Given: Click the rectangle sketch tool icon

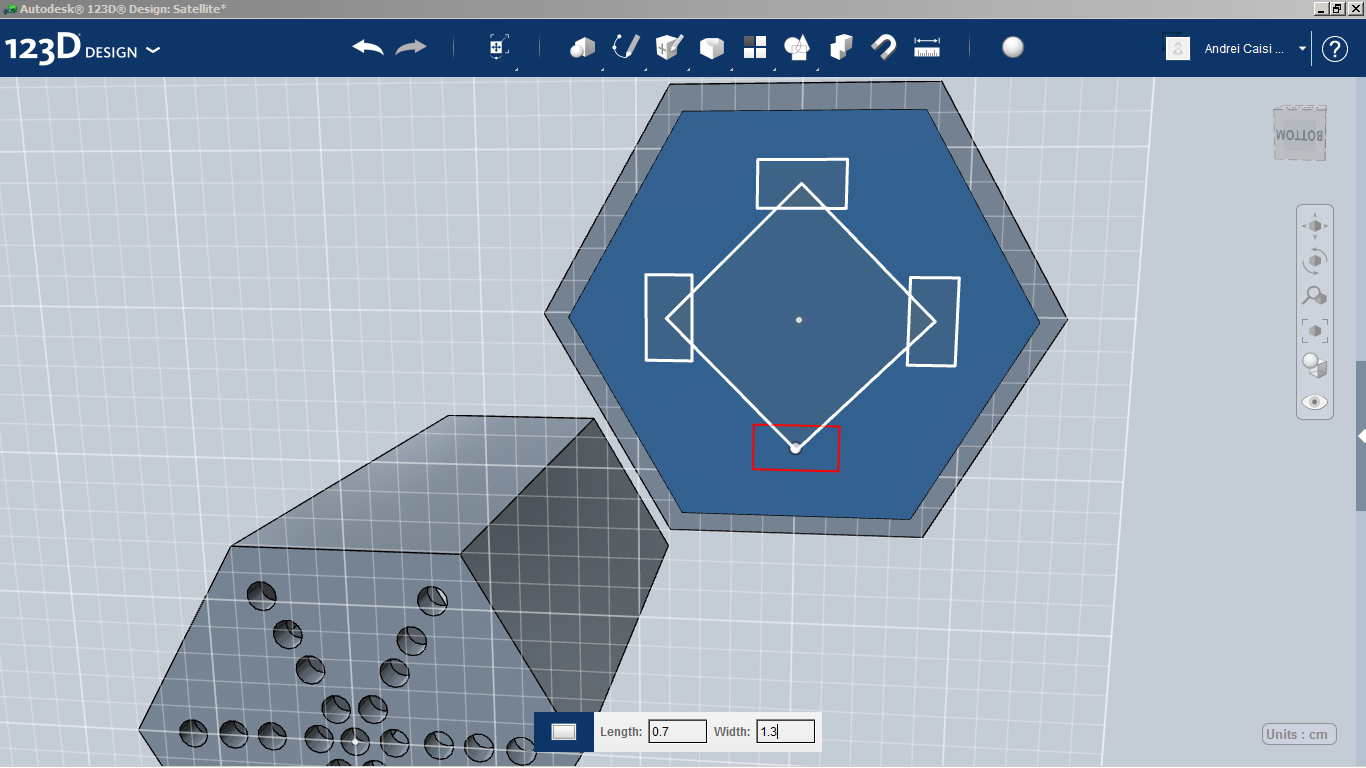Looking at the screenshot, I should 564,732.
